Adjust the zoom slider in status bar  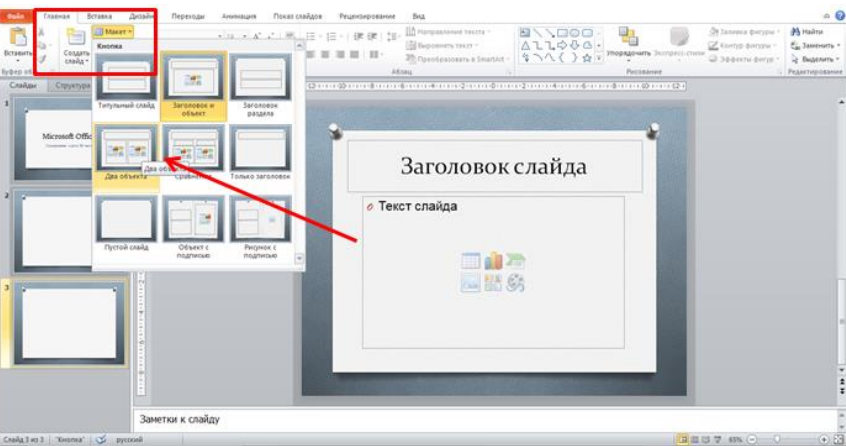click(780, 439)
